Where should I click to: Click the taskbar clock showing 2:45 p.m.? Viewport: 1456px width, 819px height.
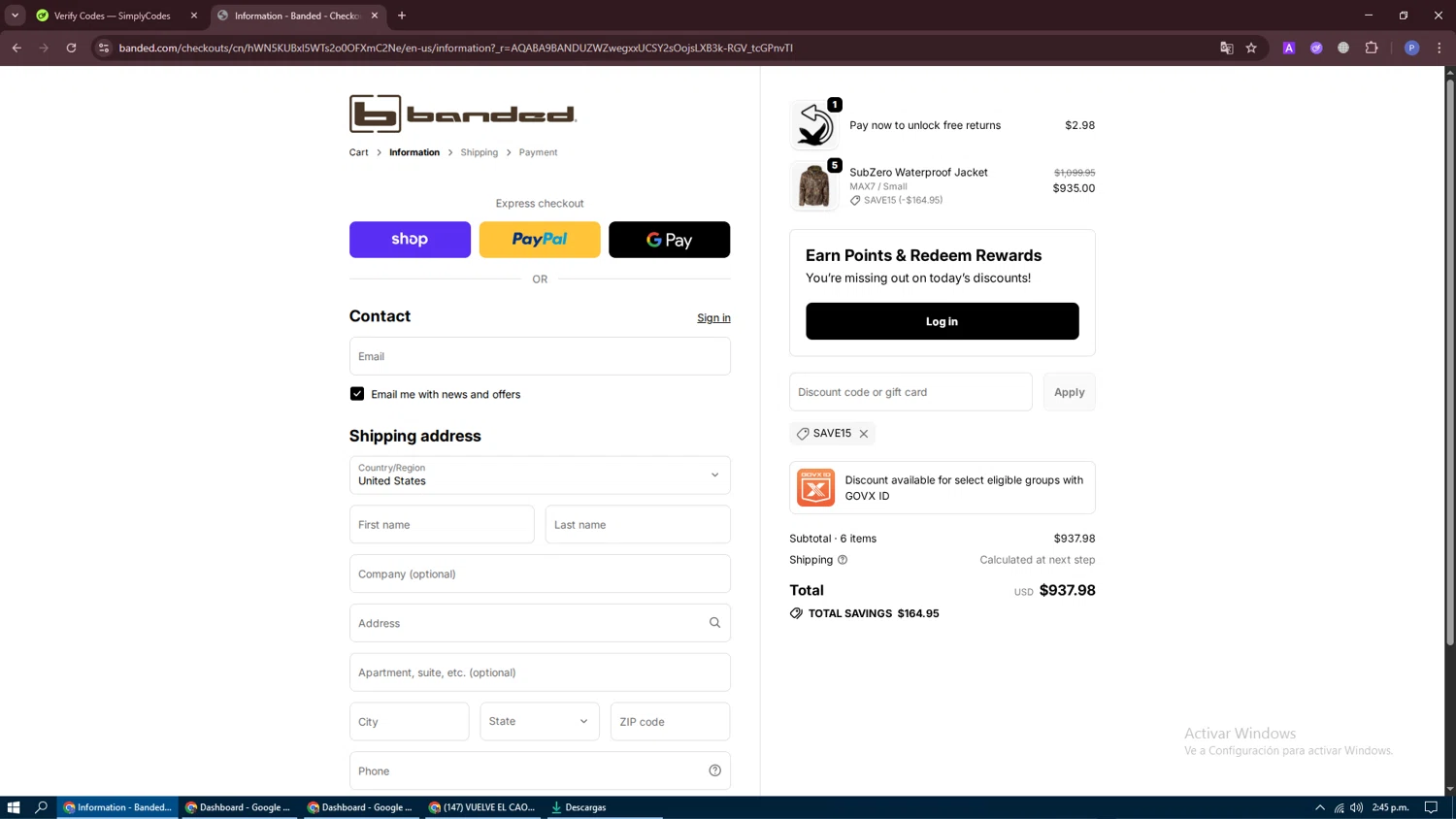coord(1391,807)
